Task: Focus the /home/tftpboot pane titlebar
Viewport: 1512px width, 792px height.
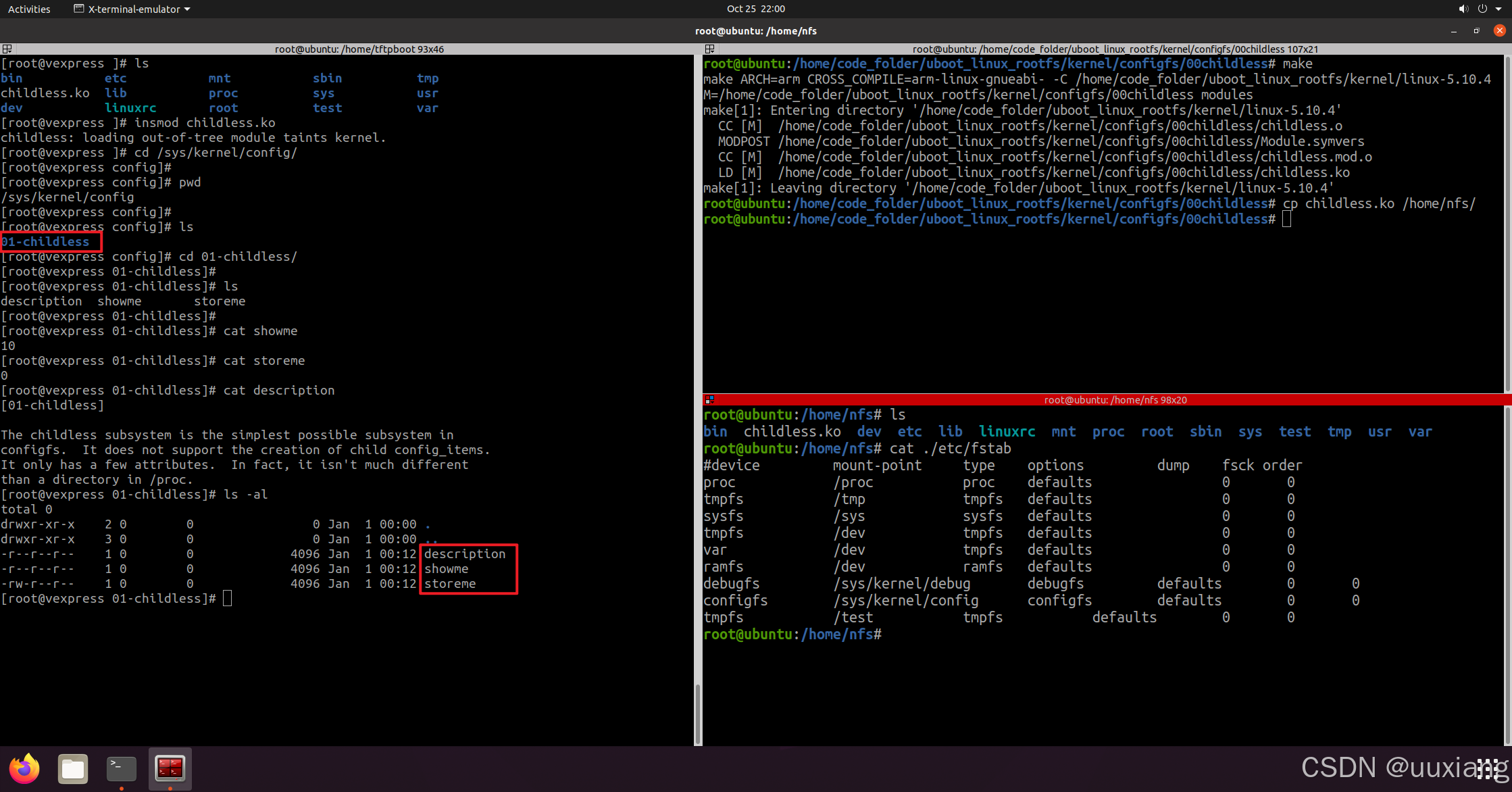Action: tap(359, 49)
